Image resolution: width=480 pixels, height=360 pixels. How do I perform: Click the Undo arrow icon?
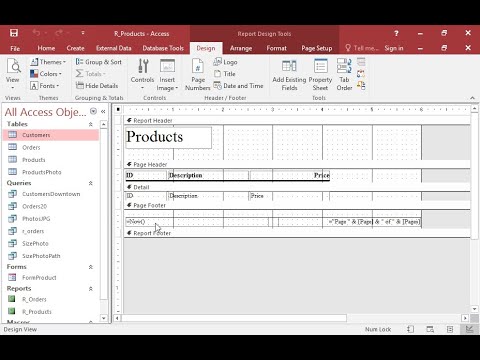pos(36,33)
